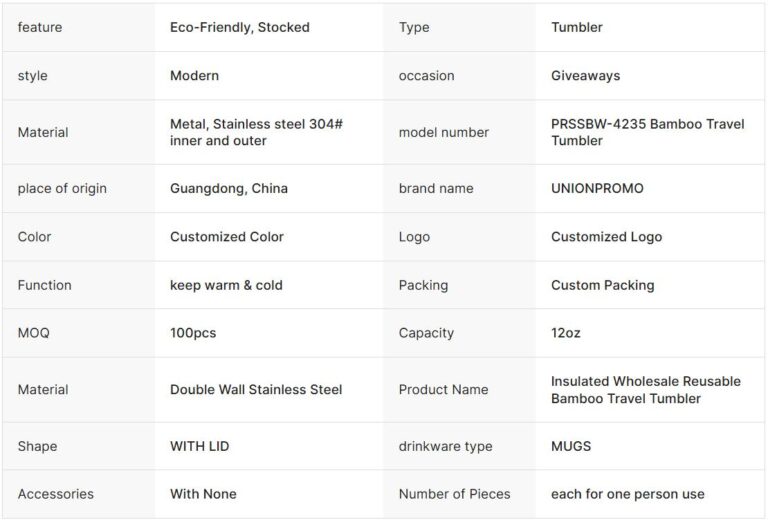The width and height of the screenshot is (768, 520).
Task: Select the "Modern" style value
Action: [194, 75]
